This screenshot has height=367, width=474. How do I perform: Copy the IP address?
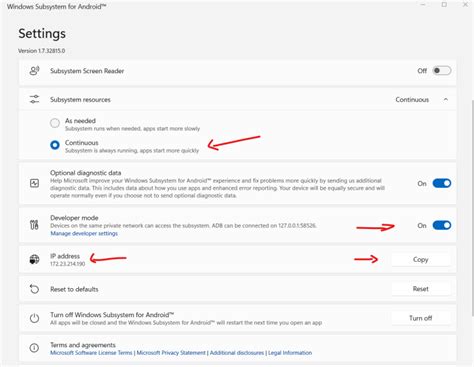coord(421,259)
